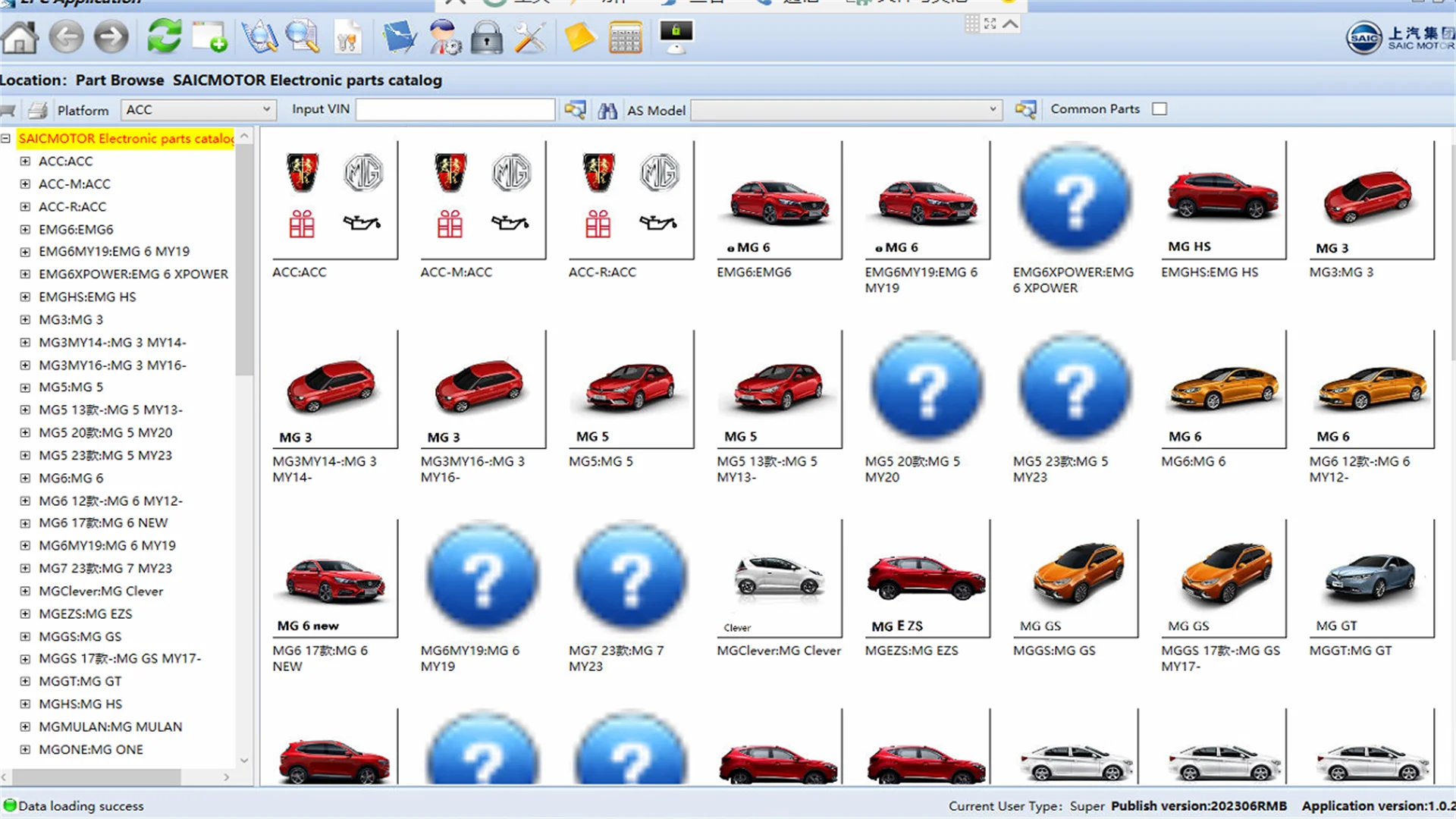This screenshot has height=819, width=1456.
Task: Open the wrench and screwdriver tools icon
Action: (530, 36)
